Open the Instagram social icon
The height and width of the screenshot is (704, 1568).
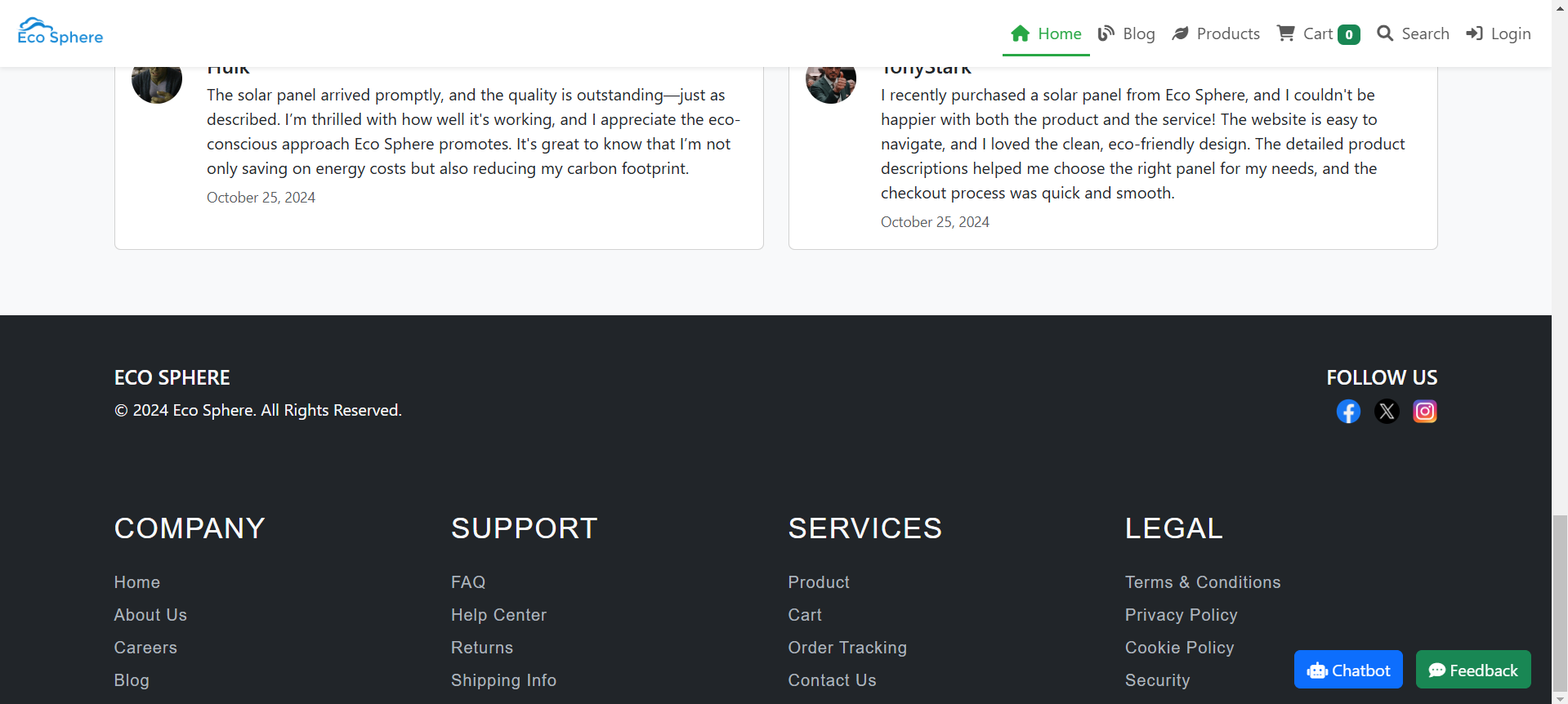pyautogui.click(x=1425, y=412)
